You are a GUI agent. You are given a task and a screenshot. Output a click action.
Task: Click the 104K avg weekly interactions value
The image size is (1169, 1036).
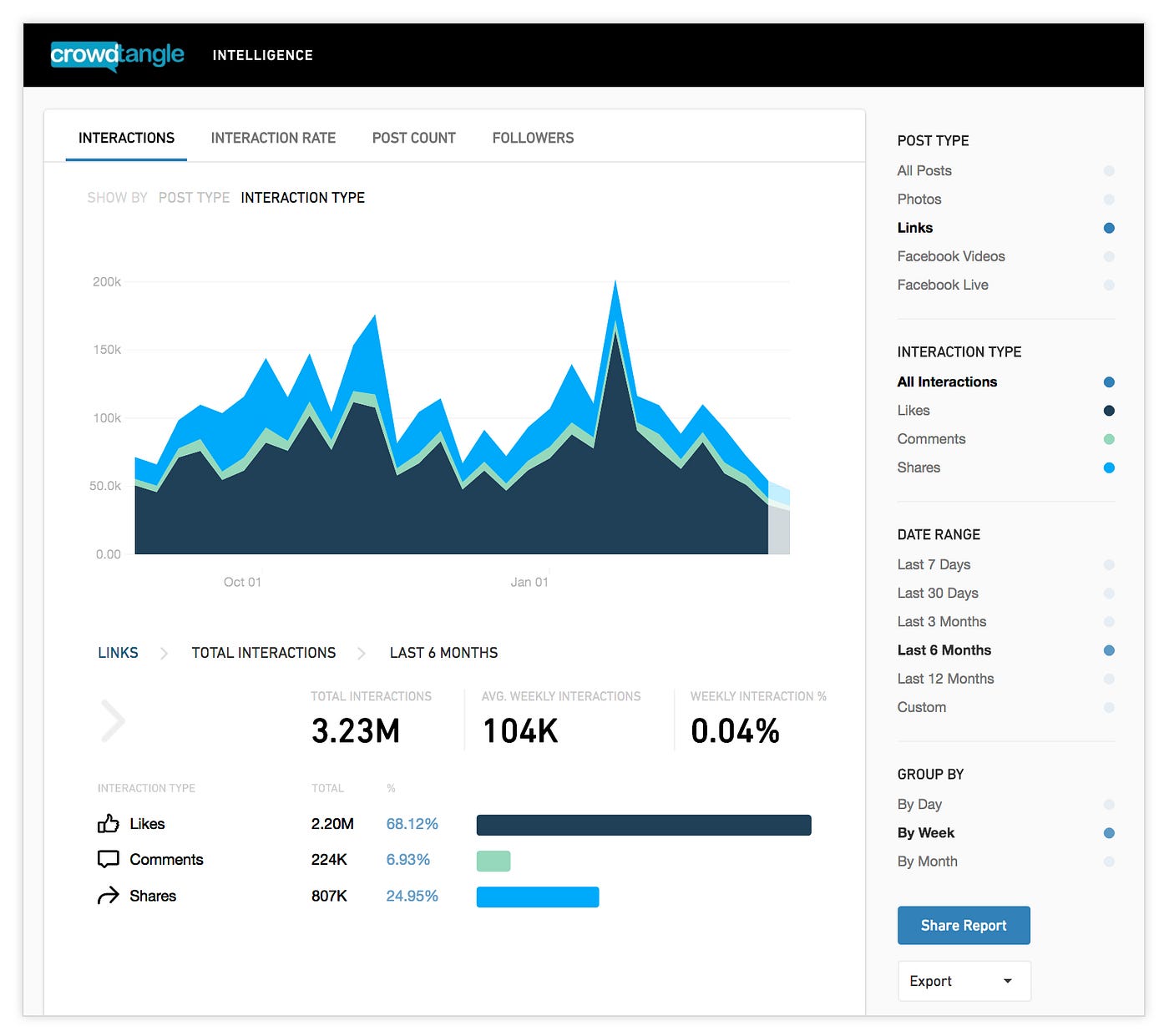pyautogui.click(x=520, y=731)
